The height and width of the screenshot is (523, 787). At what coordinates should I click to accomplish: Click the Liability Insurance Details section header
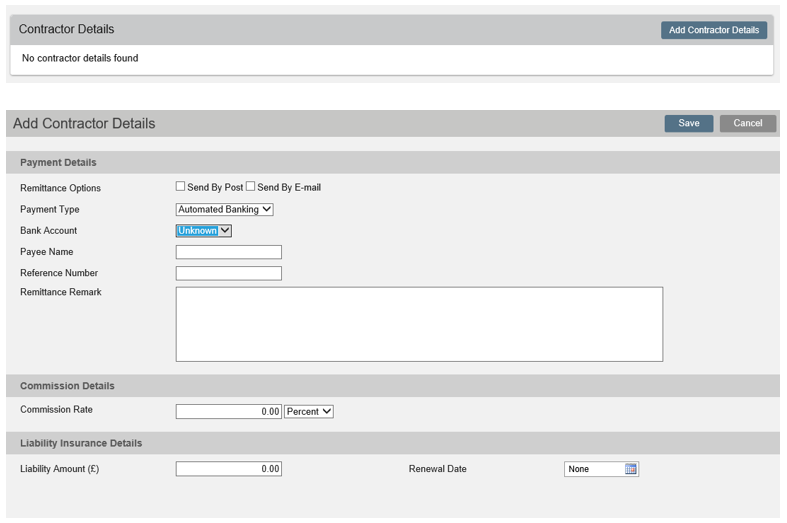[x=81, y=443]
